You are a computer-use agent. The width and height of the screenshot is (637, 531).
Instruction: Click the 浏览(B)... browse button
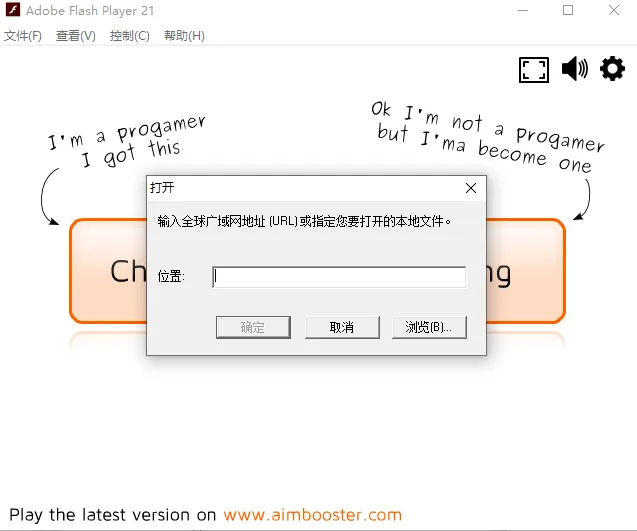pos(429,327)
